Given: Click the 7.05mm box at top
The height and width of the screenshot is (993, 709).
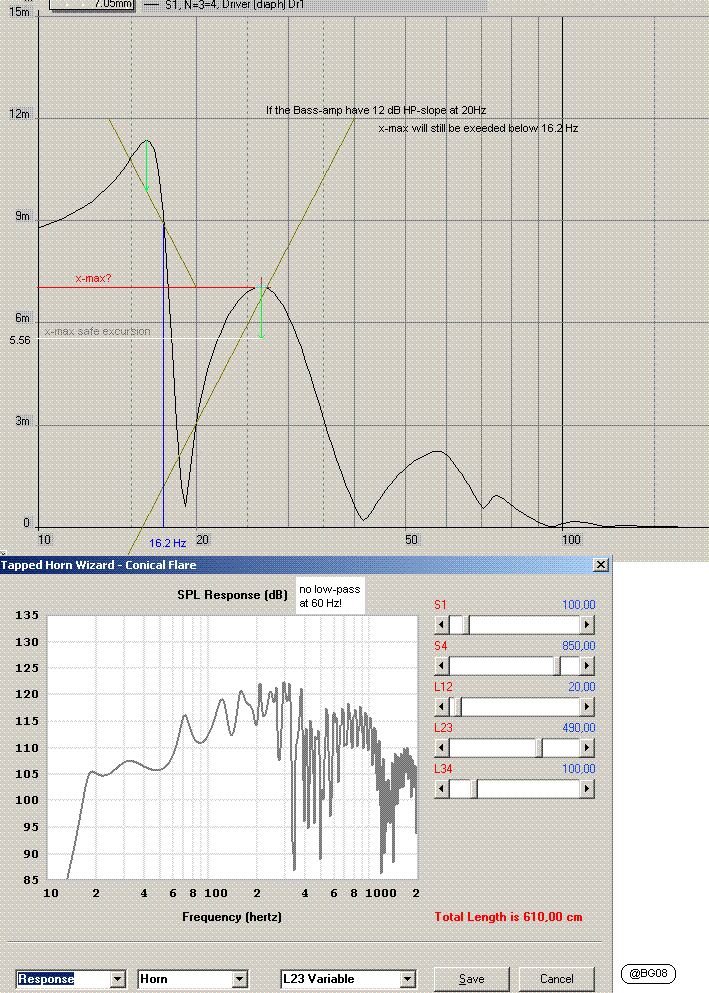Looking at the screenshot, I should (92, 4).
